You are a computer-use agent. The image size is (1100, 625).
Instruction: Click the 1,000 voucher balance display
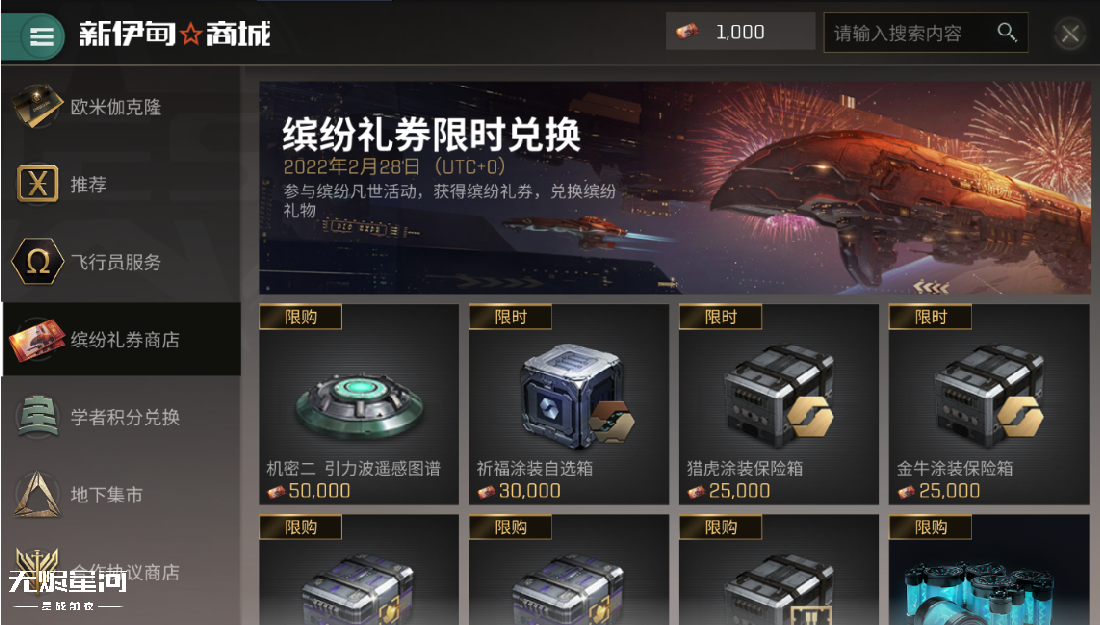(740, 32)
